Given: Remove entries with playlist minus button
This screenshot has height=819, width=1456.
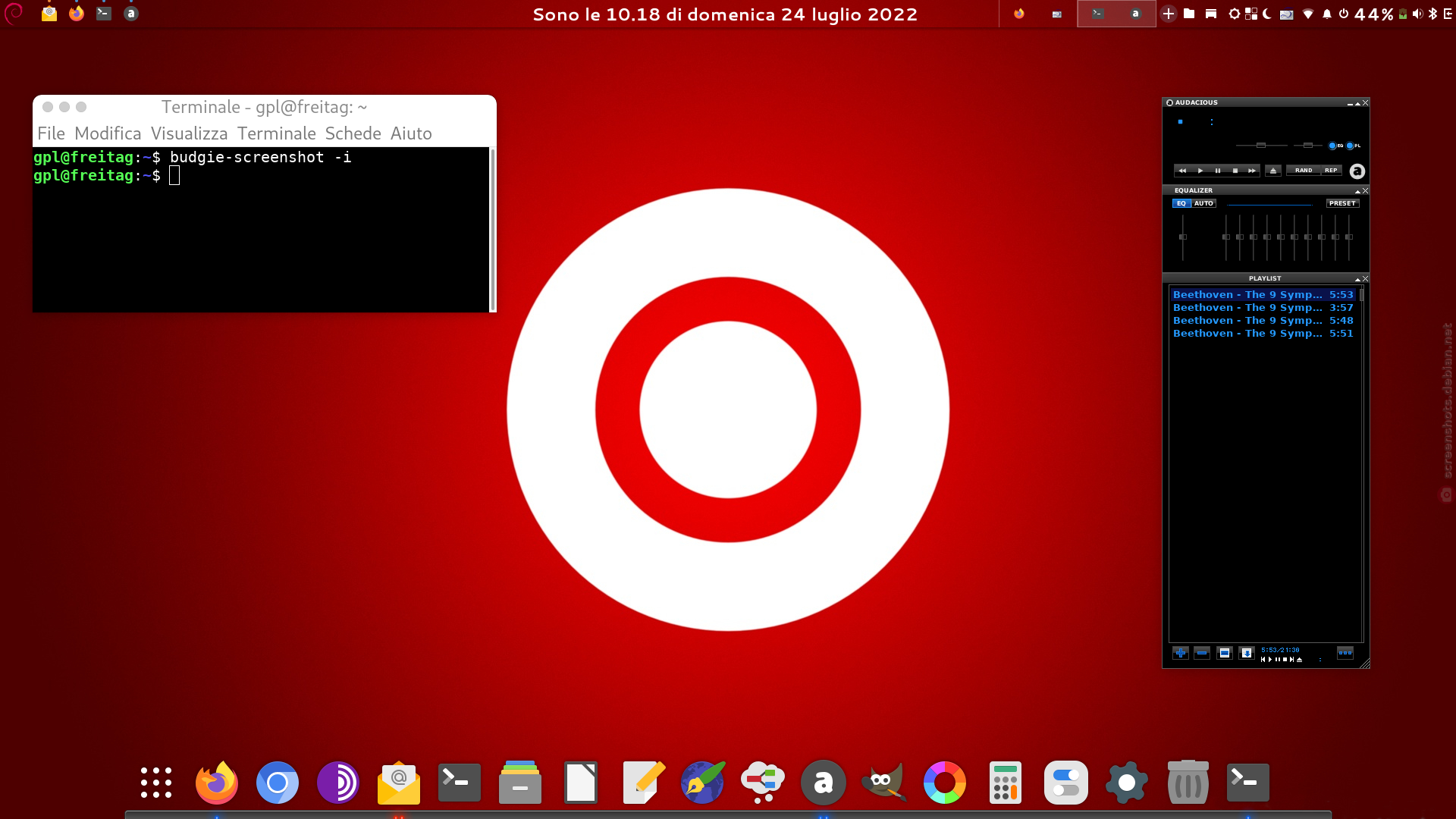Looking at the screenshot, I should (1202, 653).
